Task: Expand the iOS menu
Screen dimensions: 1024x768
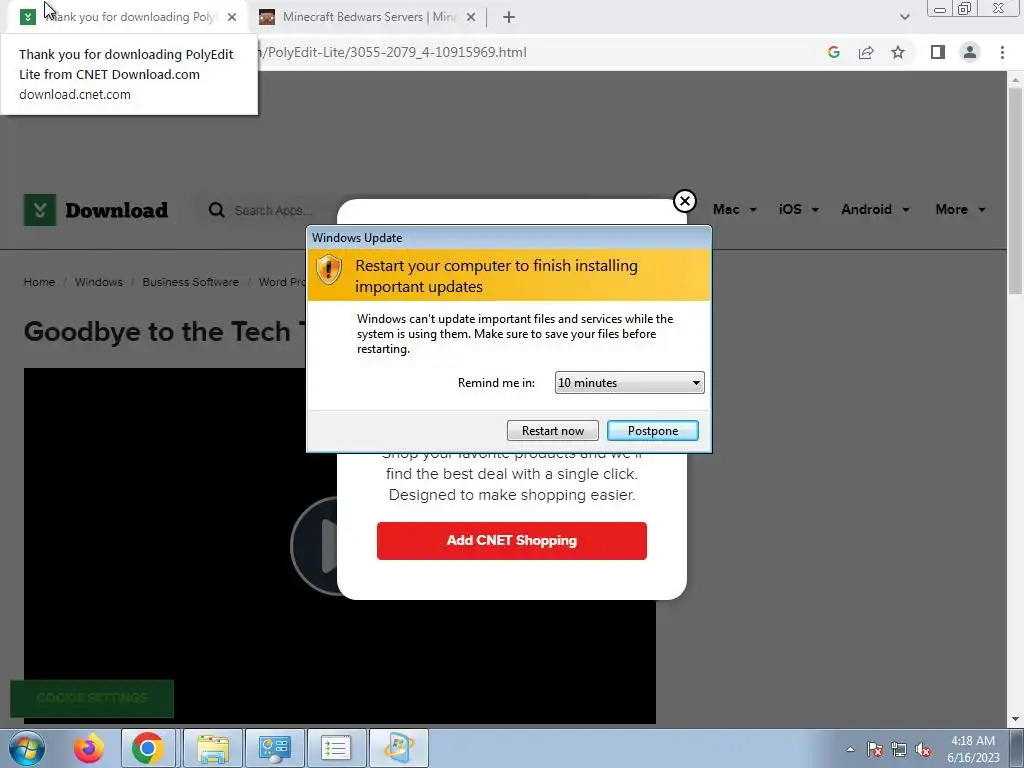Action: click(799, 210)
